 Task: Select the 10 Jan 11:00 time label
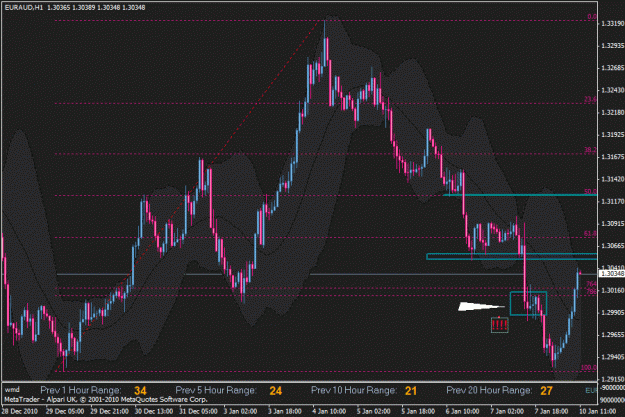point(598,411)
